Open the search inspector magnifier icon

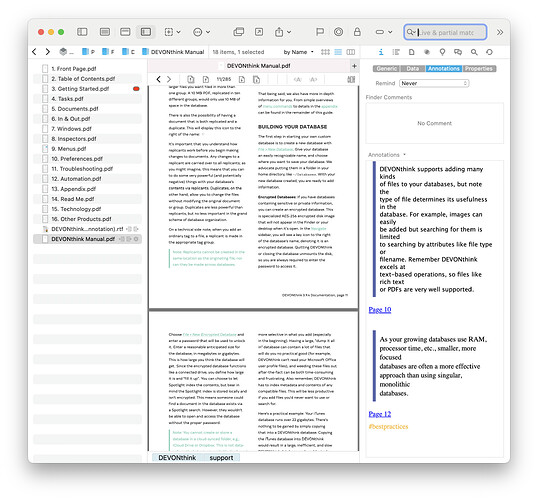474,52
